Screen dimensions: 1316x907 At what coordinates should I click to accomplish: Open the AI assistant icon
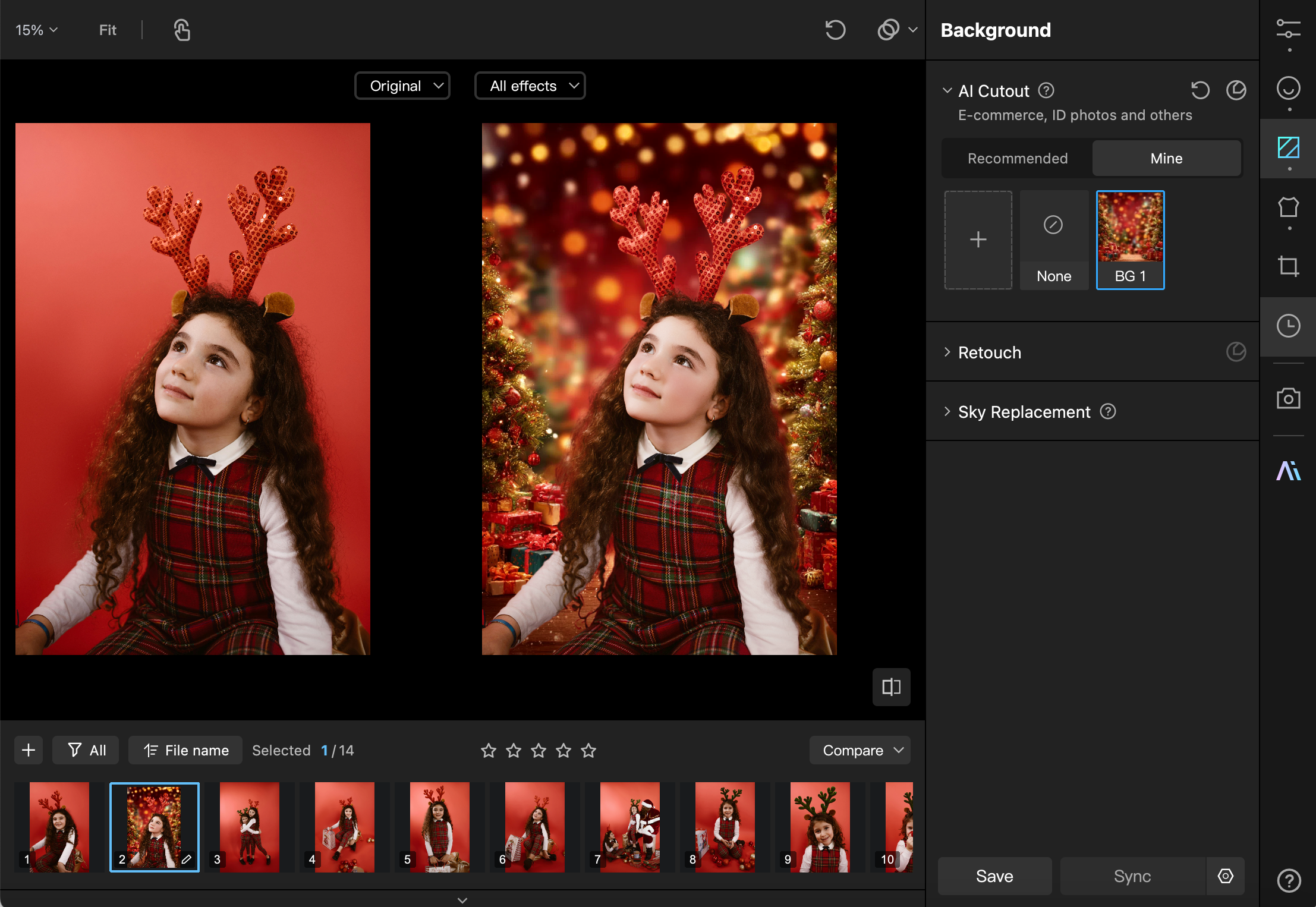pyautogui.click(x=1287, y=471)
